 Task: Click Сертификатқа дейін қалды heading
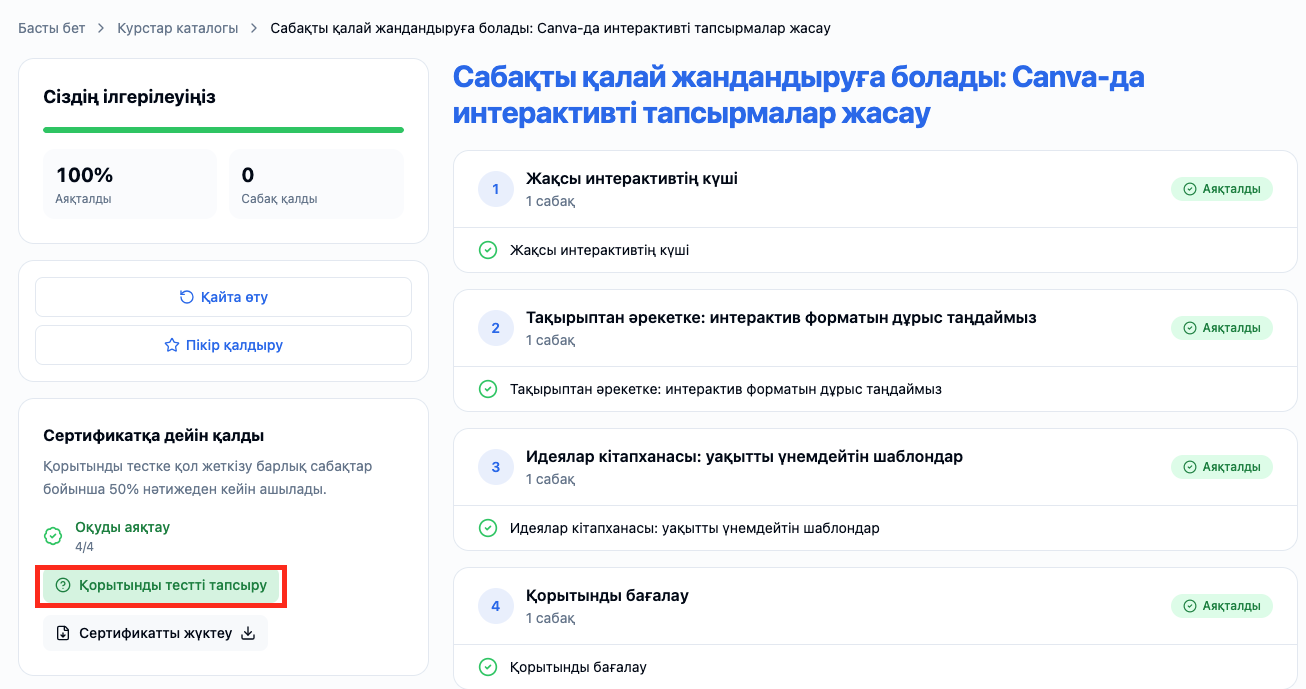pos(154,436)
